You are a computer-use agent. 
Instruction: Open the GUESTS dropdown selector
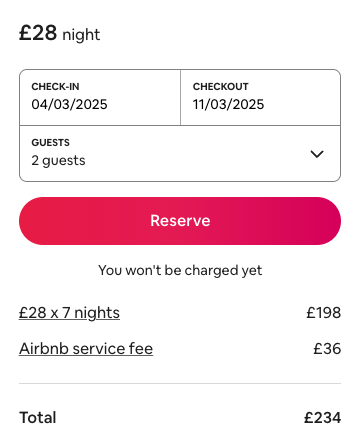(x=180, y=154)
